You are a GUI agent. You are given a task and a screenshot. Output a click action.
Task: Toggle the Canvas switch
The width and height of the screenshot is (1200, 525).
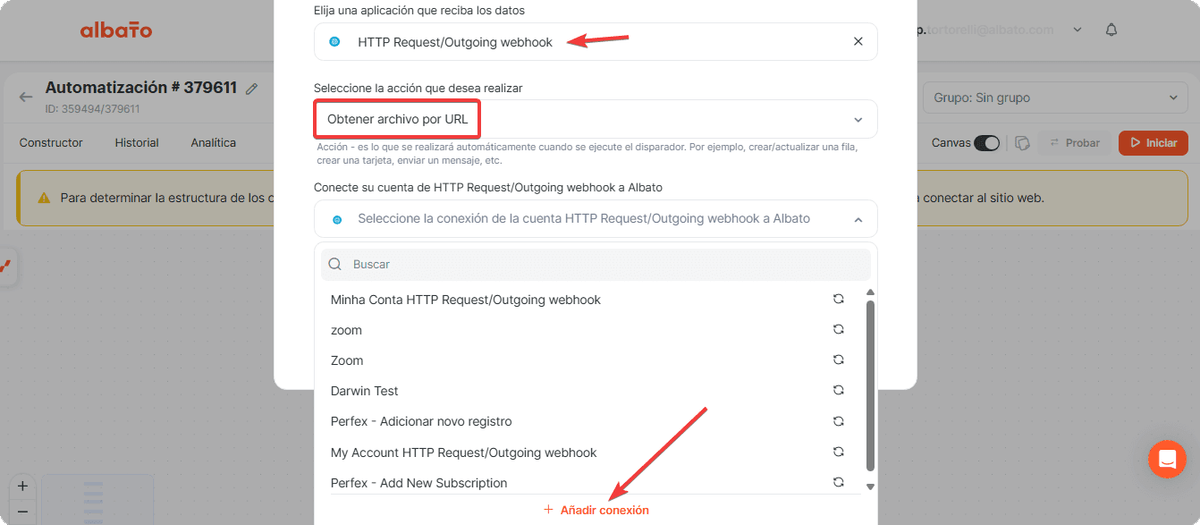pos(987,143)
